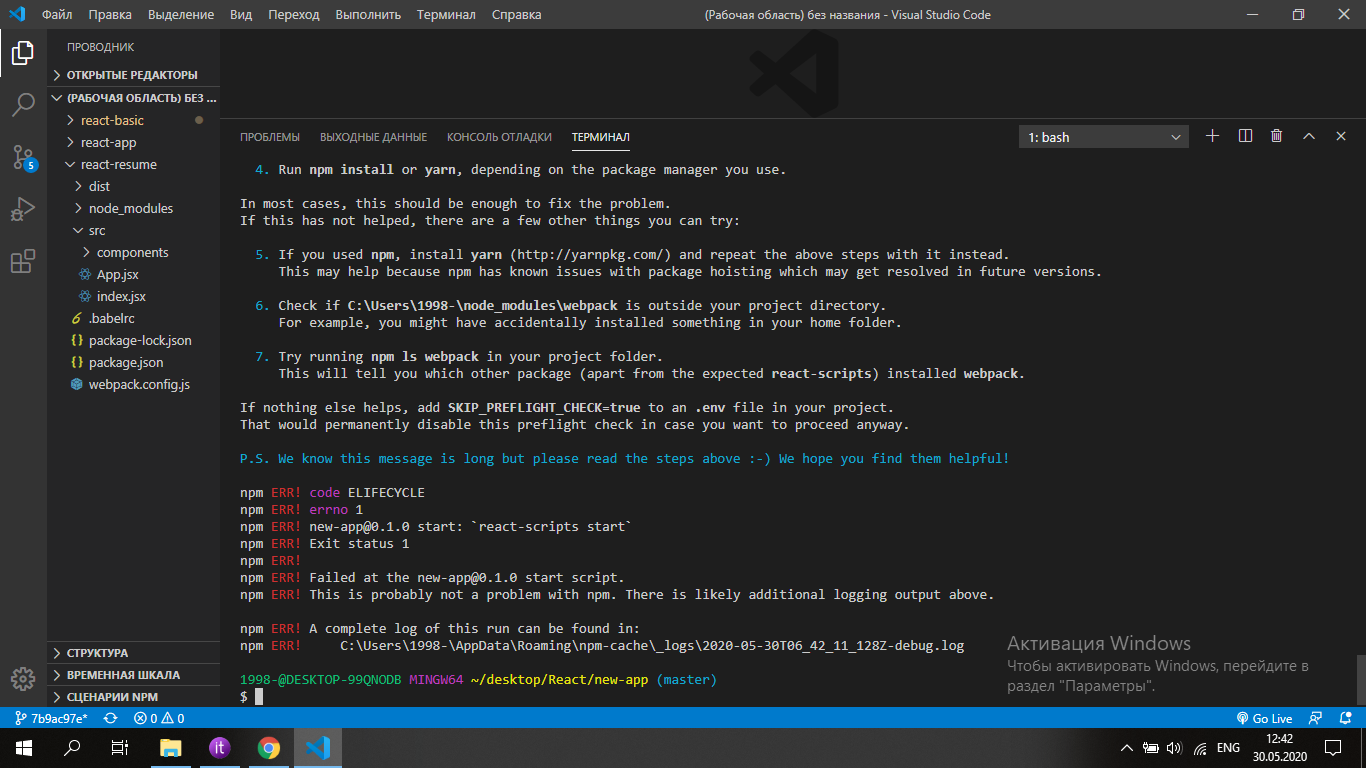Open Chrome from taskbar
Viewport: 1366px width, 768px height.
pyautogui.click(x=268, y=747)
